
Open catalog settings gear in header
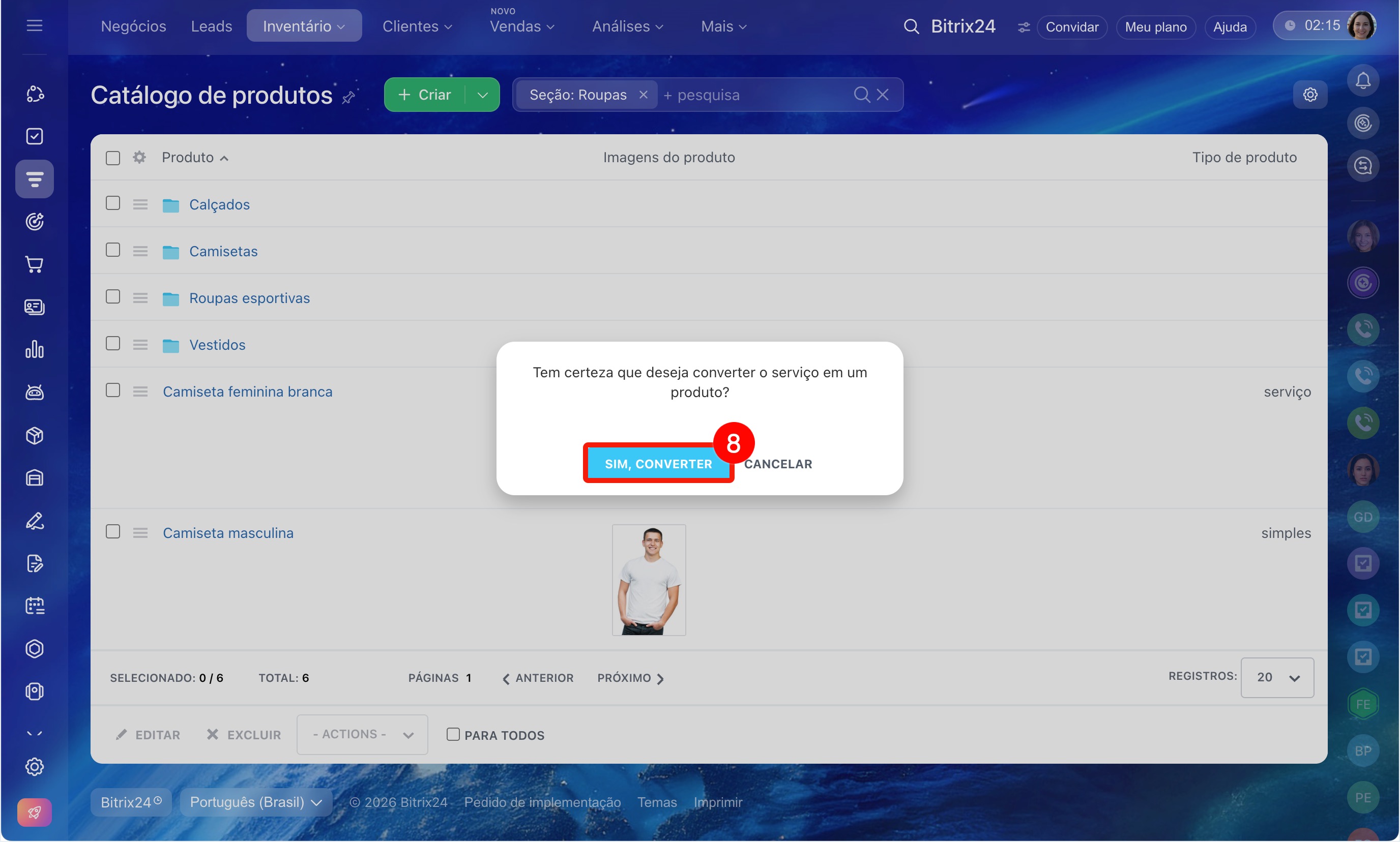(1310, 94)
